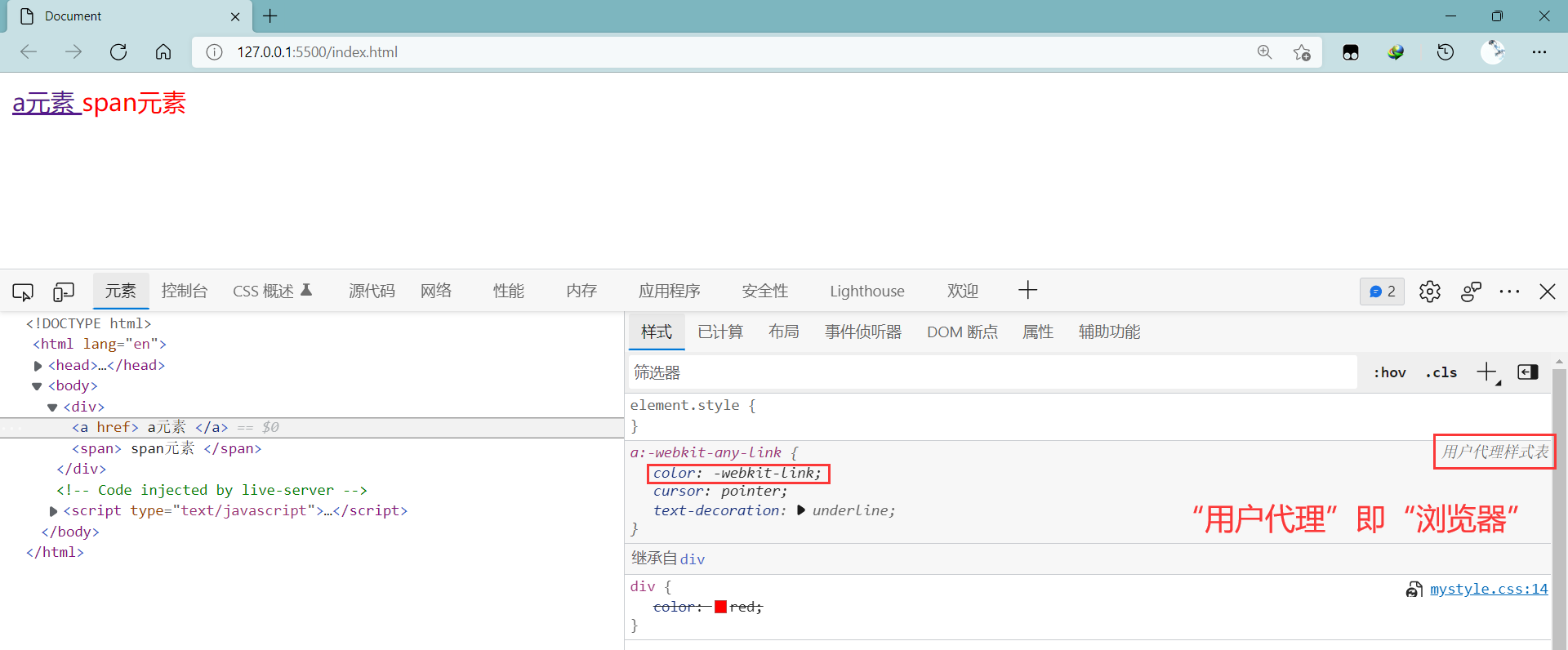Go forward to next page

pos(73,51)
